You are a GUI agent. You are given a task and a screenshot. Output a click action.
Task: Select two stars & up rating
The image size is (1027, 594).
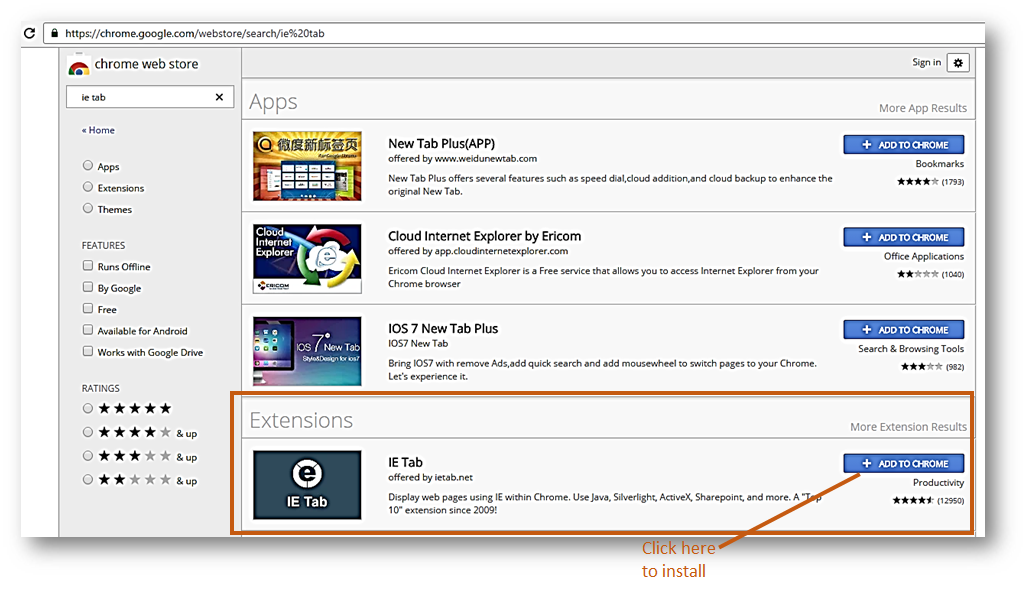(88, 479)
